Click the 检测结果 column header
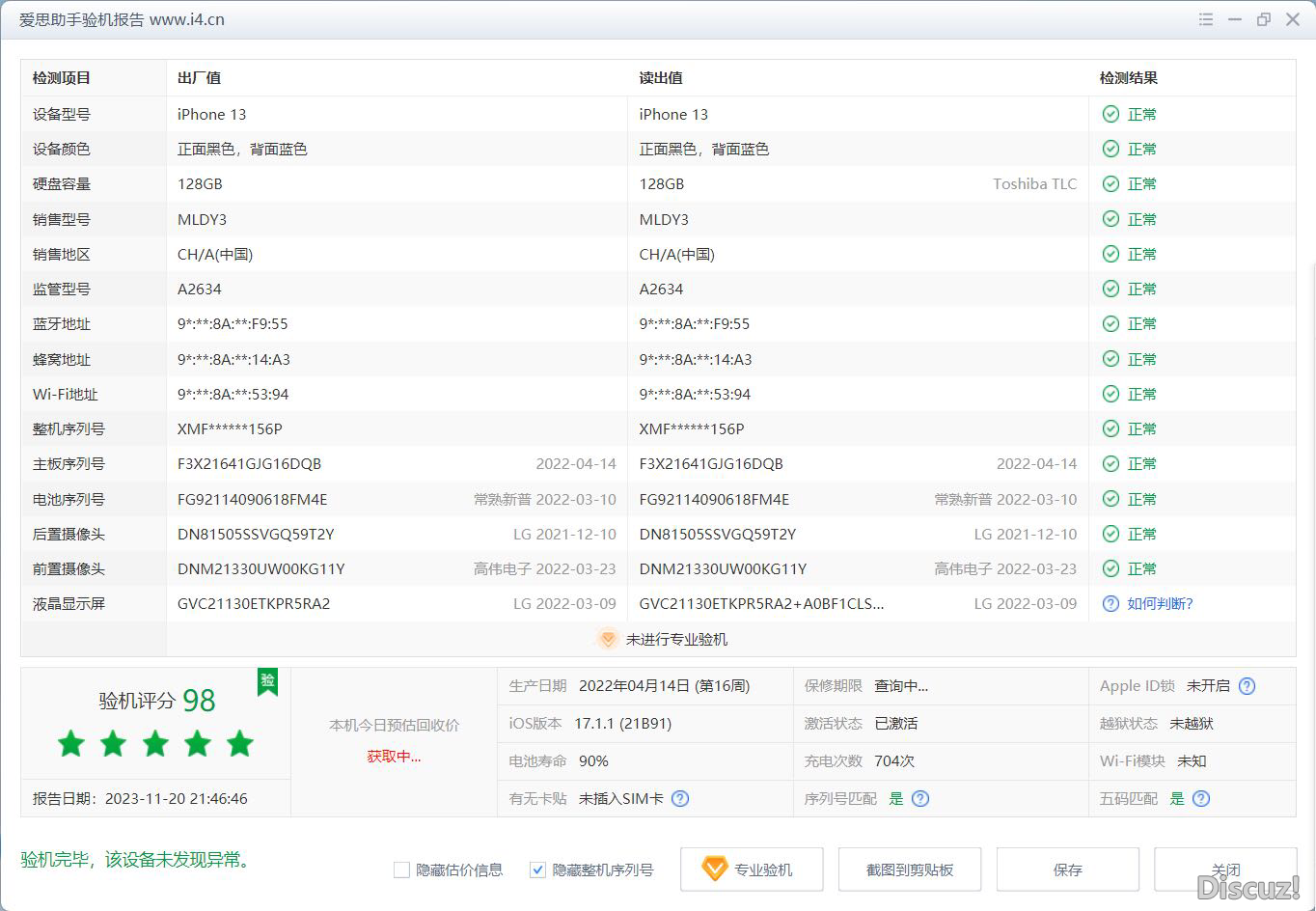The width and height of the screenshot is (1316, 911). pos(1129,78)
